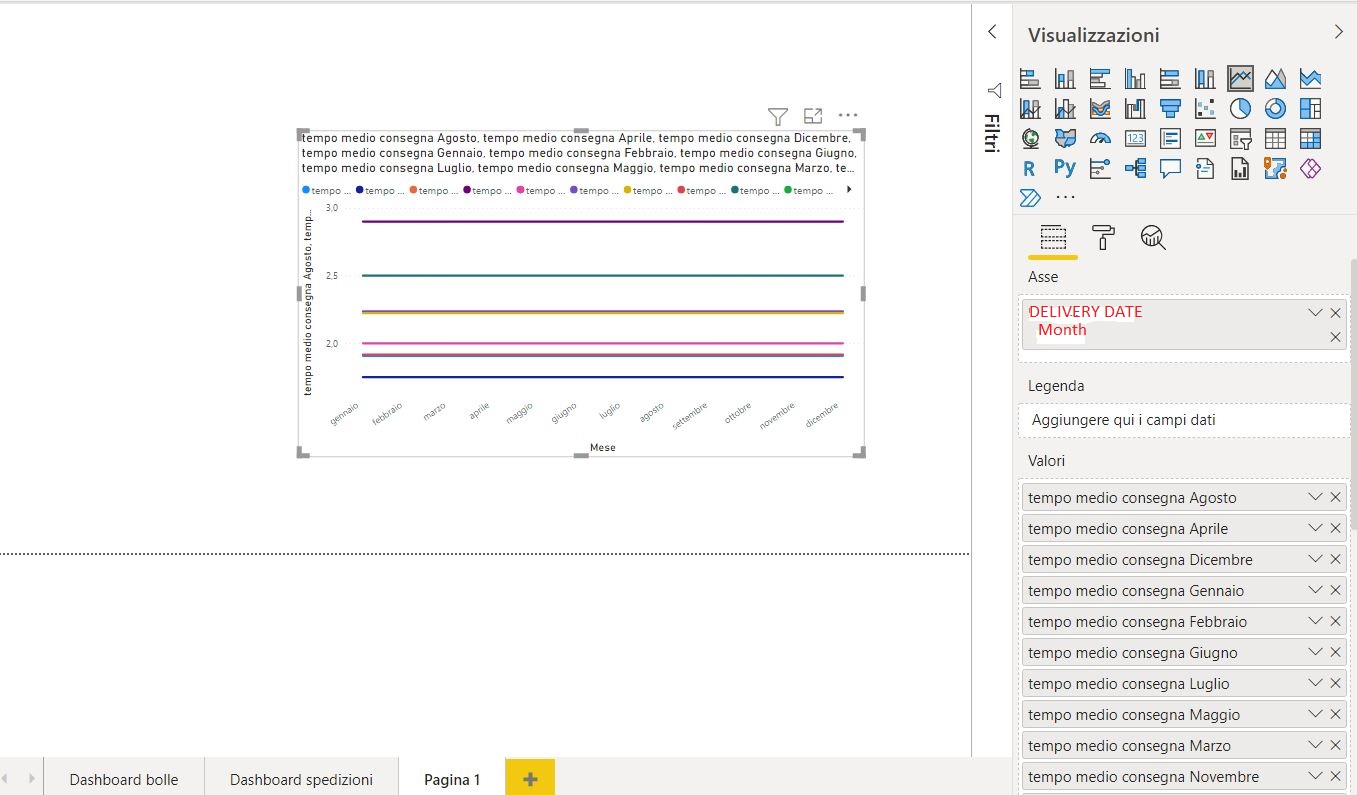1357x795 pixels.
Task: Open the Format paint roller tab
Action: point(1103,237)
